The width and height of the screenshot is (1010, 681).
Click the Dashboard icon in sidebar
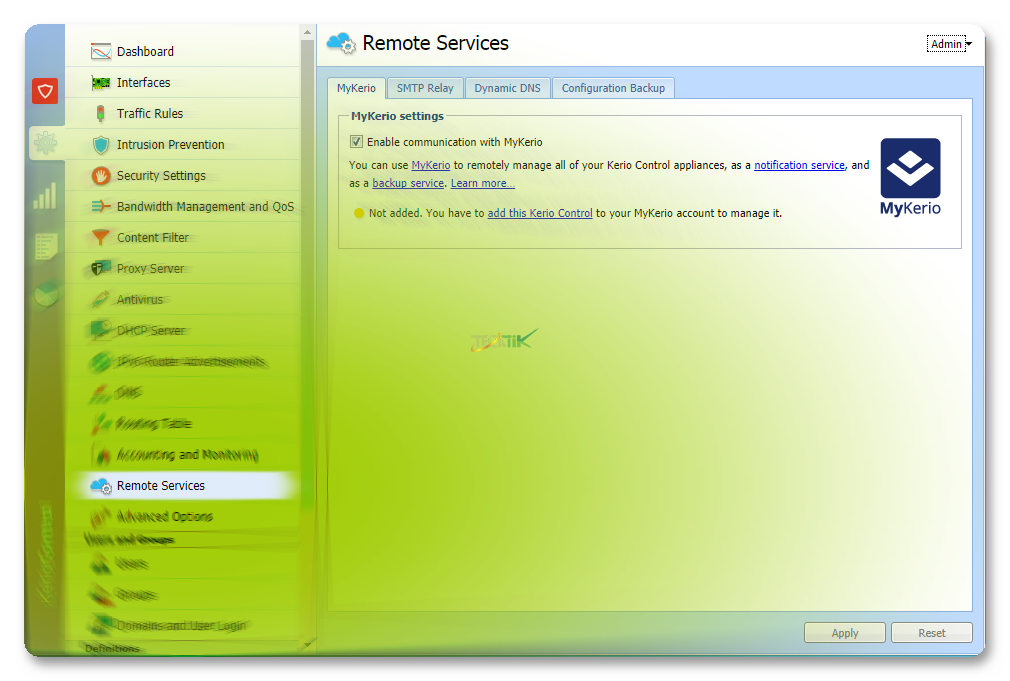(x=101, y=52)
